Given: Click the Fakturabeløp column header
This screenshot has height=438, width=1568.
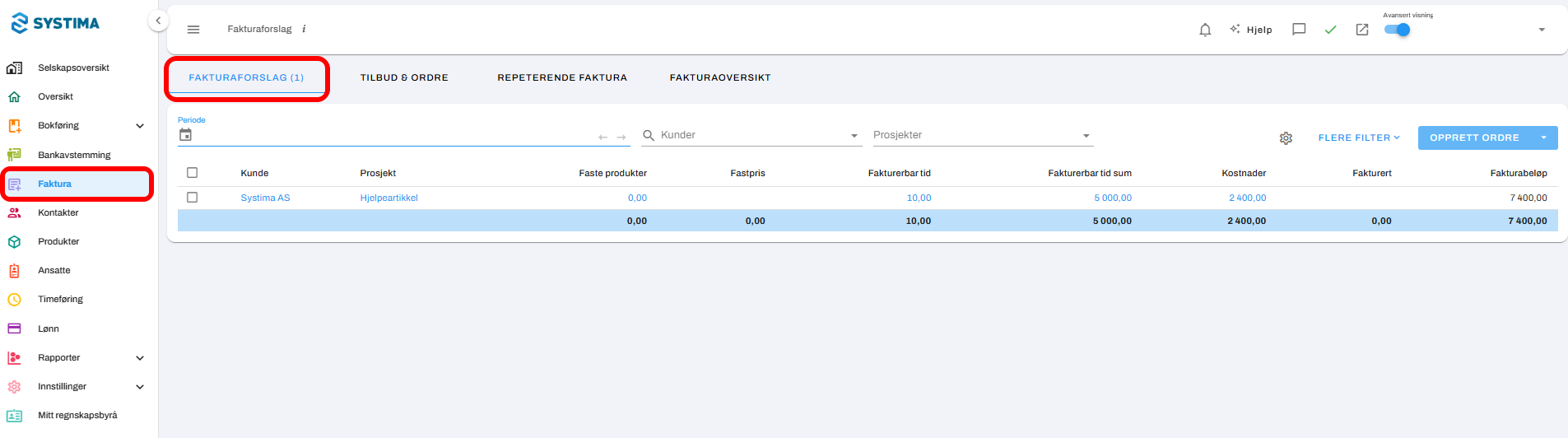Looking at the screenshot, I should click(1519, 173).
